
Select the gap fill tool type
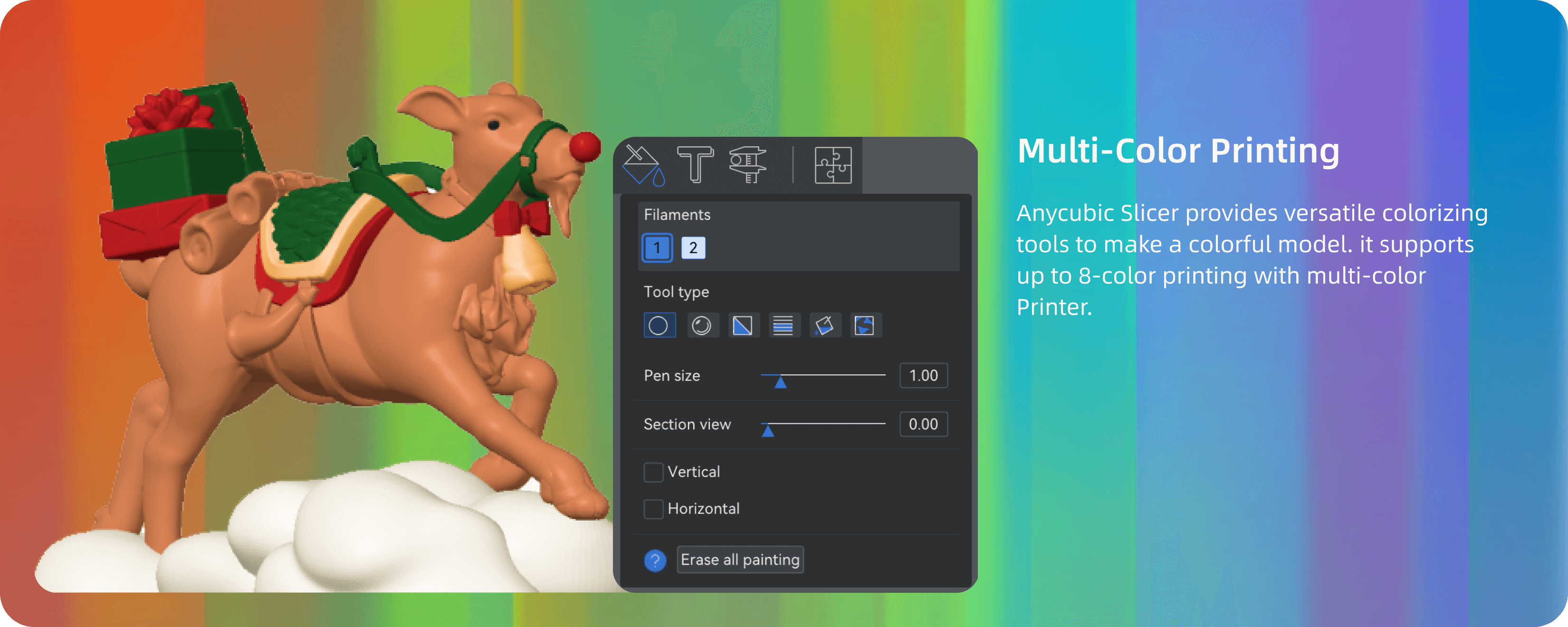pos(865,325)
